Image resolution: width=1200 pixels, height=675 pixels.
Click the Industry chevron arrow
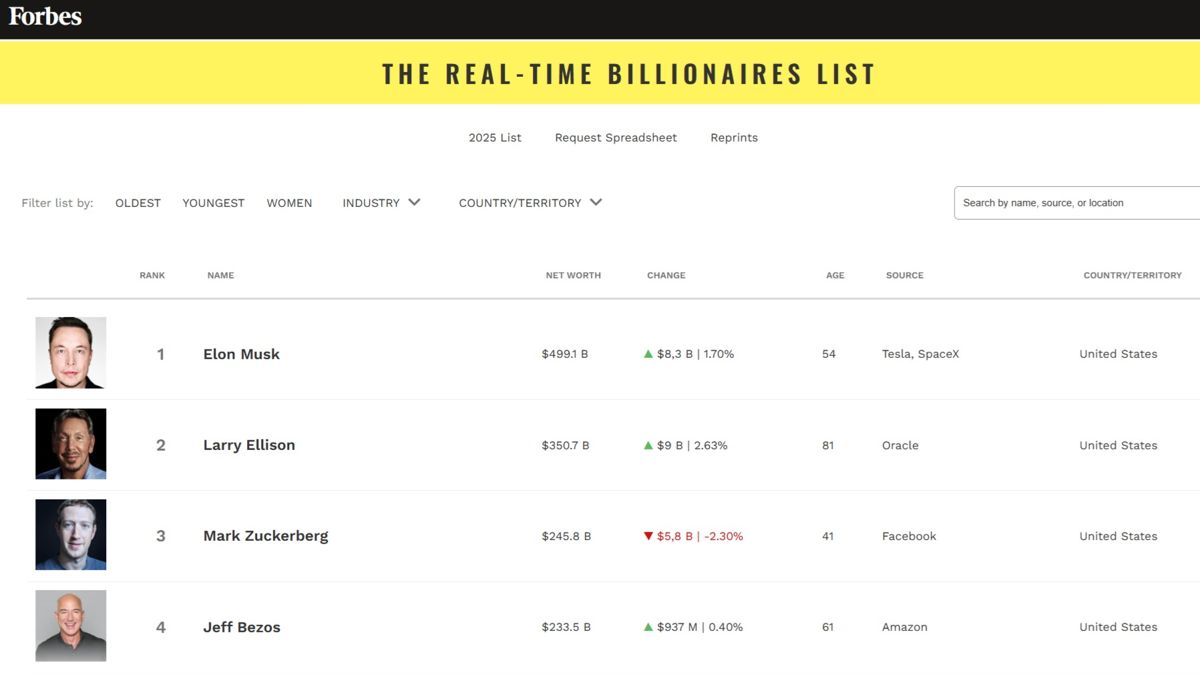point(414,202)
